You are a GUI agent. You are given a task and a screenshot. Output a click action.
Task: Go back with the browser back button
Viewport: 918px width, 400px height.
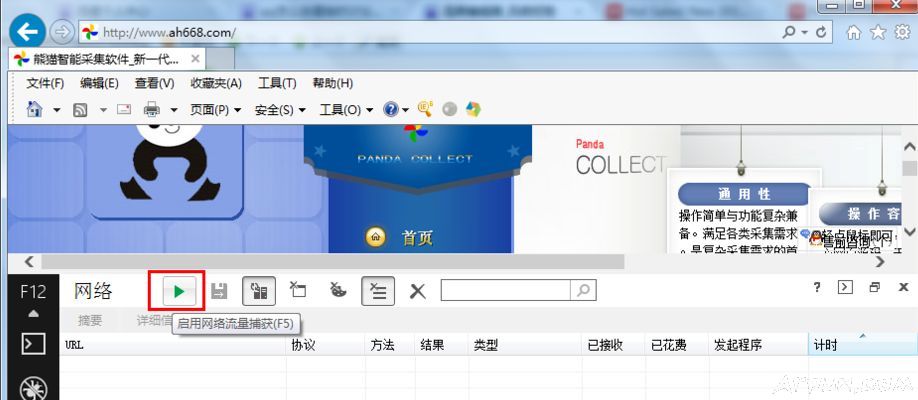click(x=27, y=32)
